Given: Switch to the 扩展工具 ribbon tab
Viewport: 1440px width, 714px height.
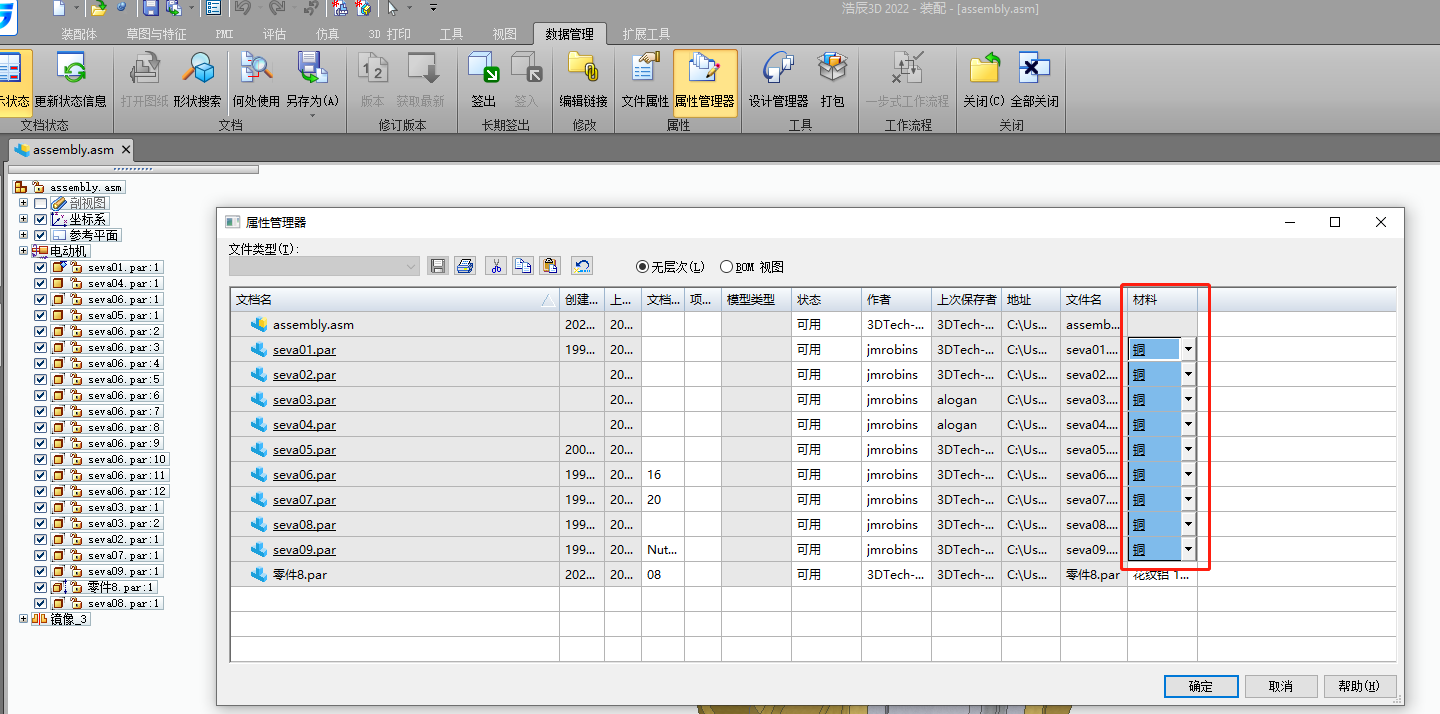Looking at the screenshot, I should pos(647,34).
